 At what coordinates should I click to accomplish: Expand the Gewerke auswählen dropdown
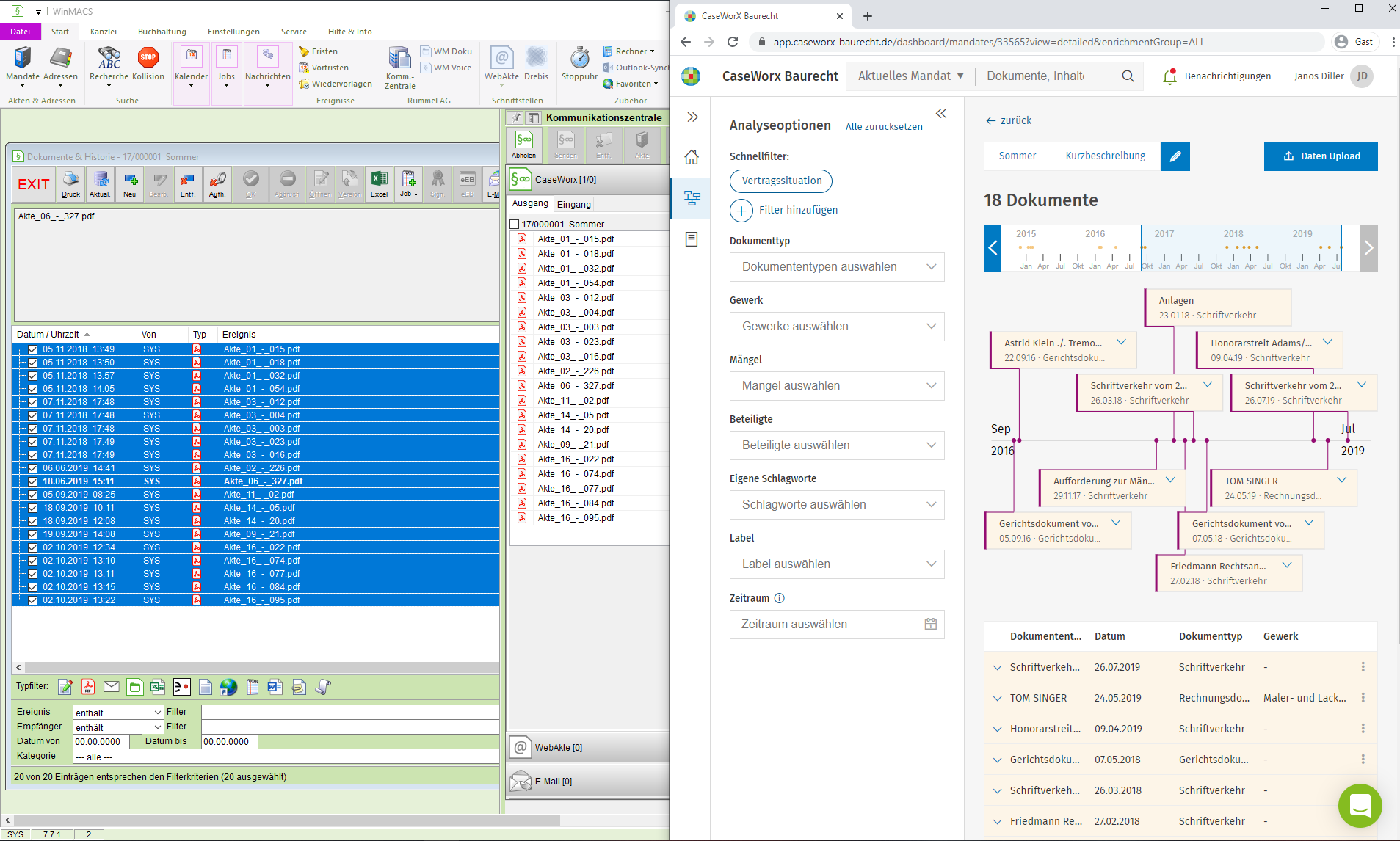[x=836, y=327]
